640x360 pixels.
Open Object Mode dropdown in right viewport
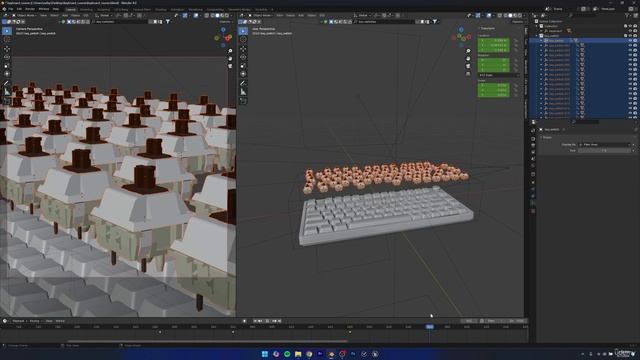click(262, 16)
